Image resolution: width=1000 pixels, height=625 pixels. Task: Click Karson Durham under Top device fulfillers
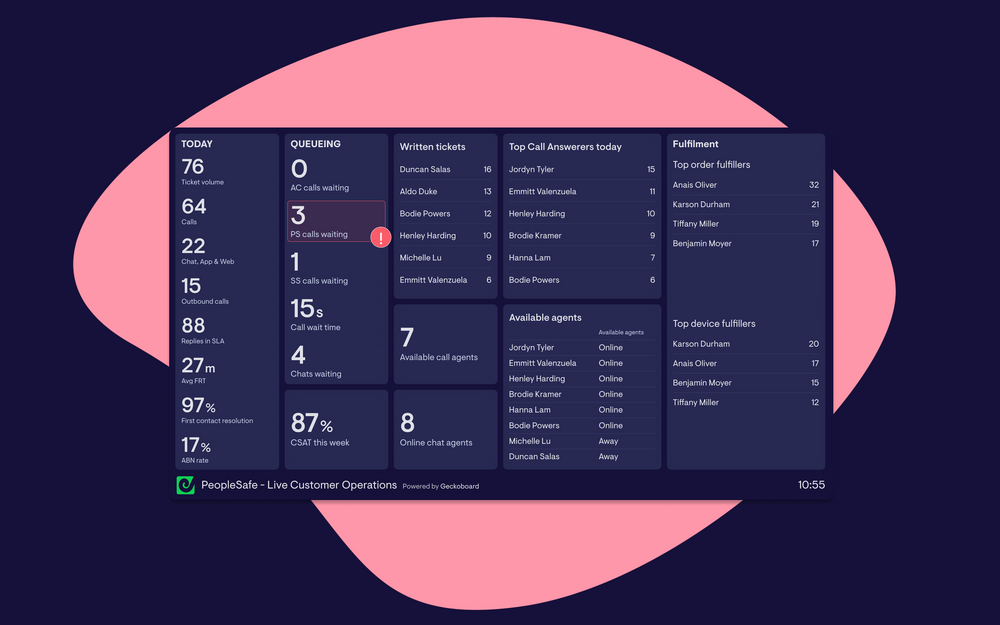pyautogui.click(x=745, y=343)
